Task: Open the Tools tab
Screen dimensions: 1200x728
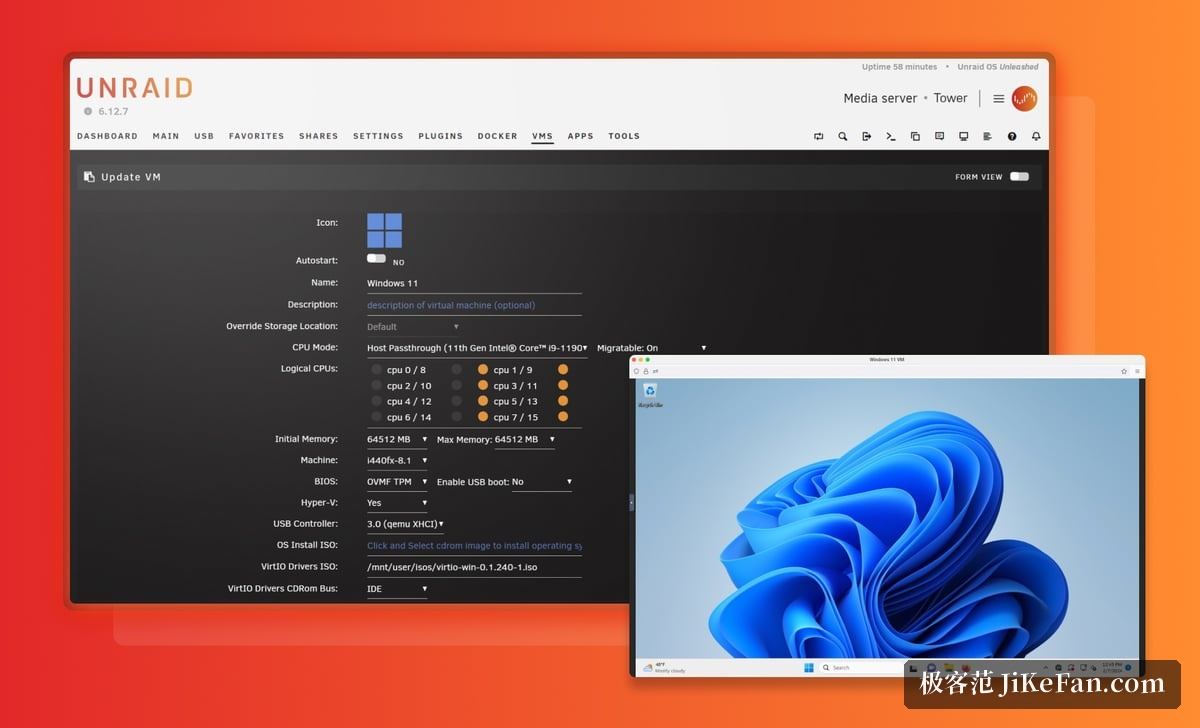Action: (624, 136)
